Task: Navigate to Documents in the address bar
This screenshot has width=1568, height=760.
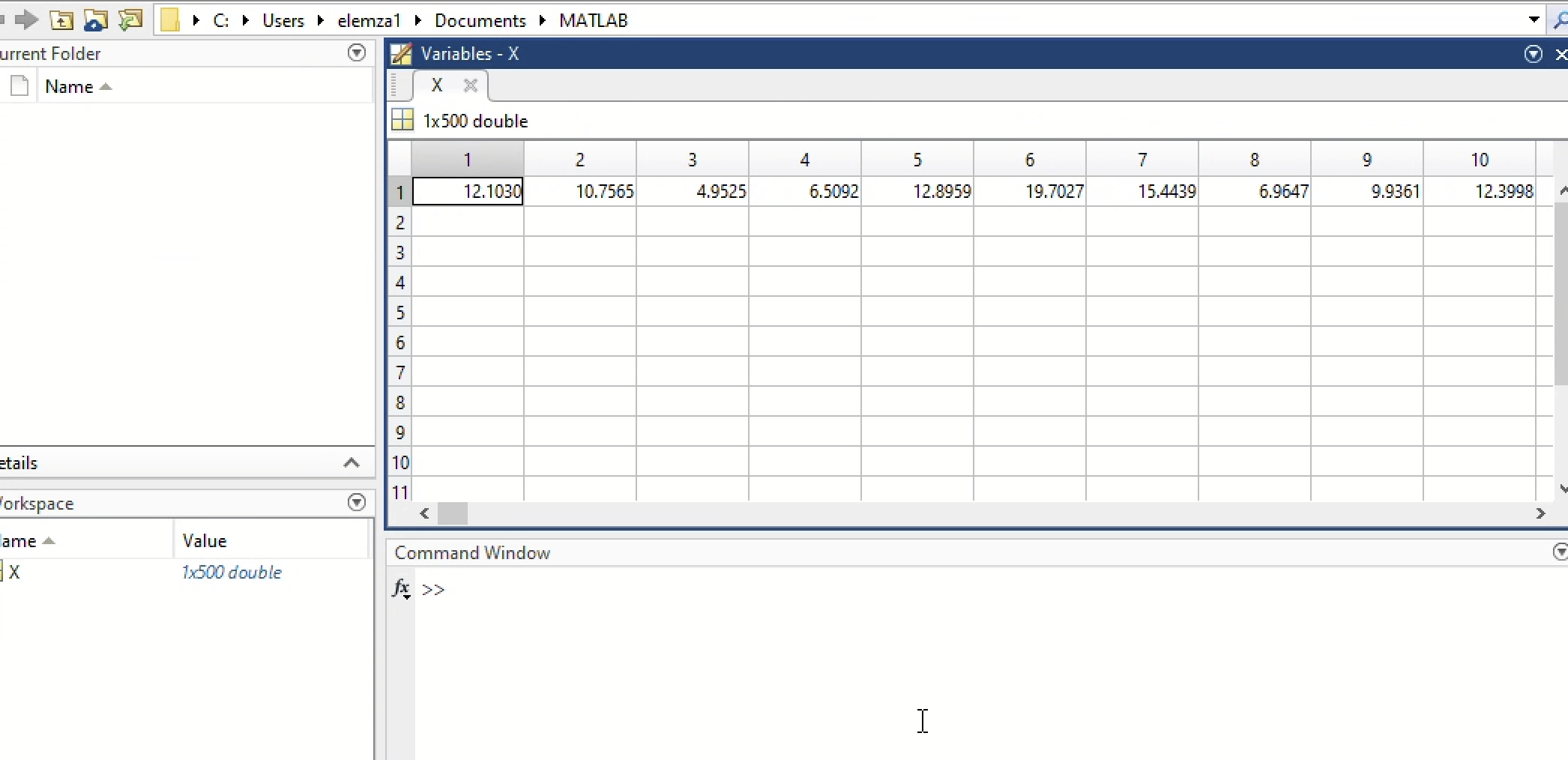Action: point(480,20)
